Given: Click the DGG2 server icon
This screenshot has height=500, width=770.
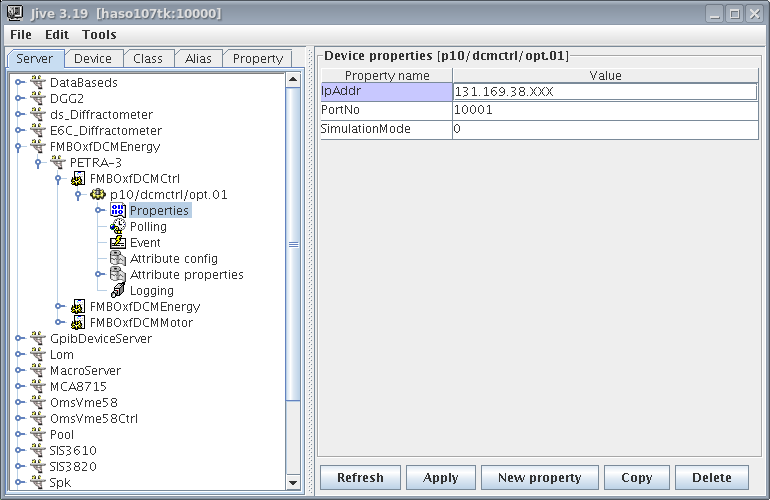Looking at the screenshot, I should pyautogui.click(x=38, y=98).
